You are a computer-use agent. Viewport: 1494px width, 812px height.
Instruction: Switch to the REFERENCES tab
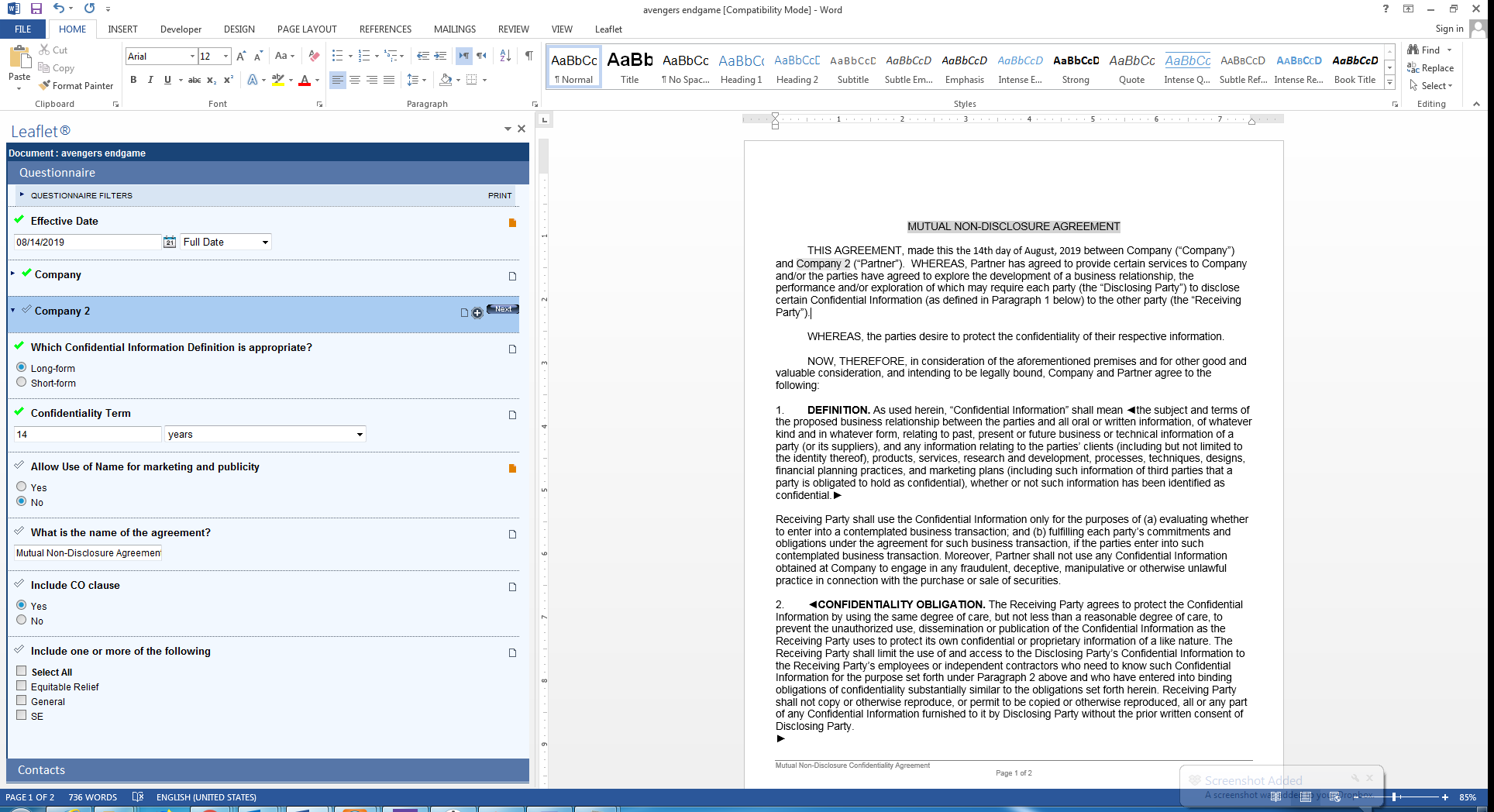[x=385, y=29]
